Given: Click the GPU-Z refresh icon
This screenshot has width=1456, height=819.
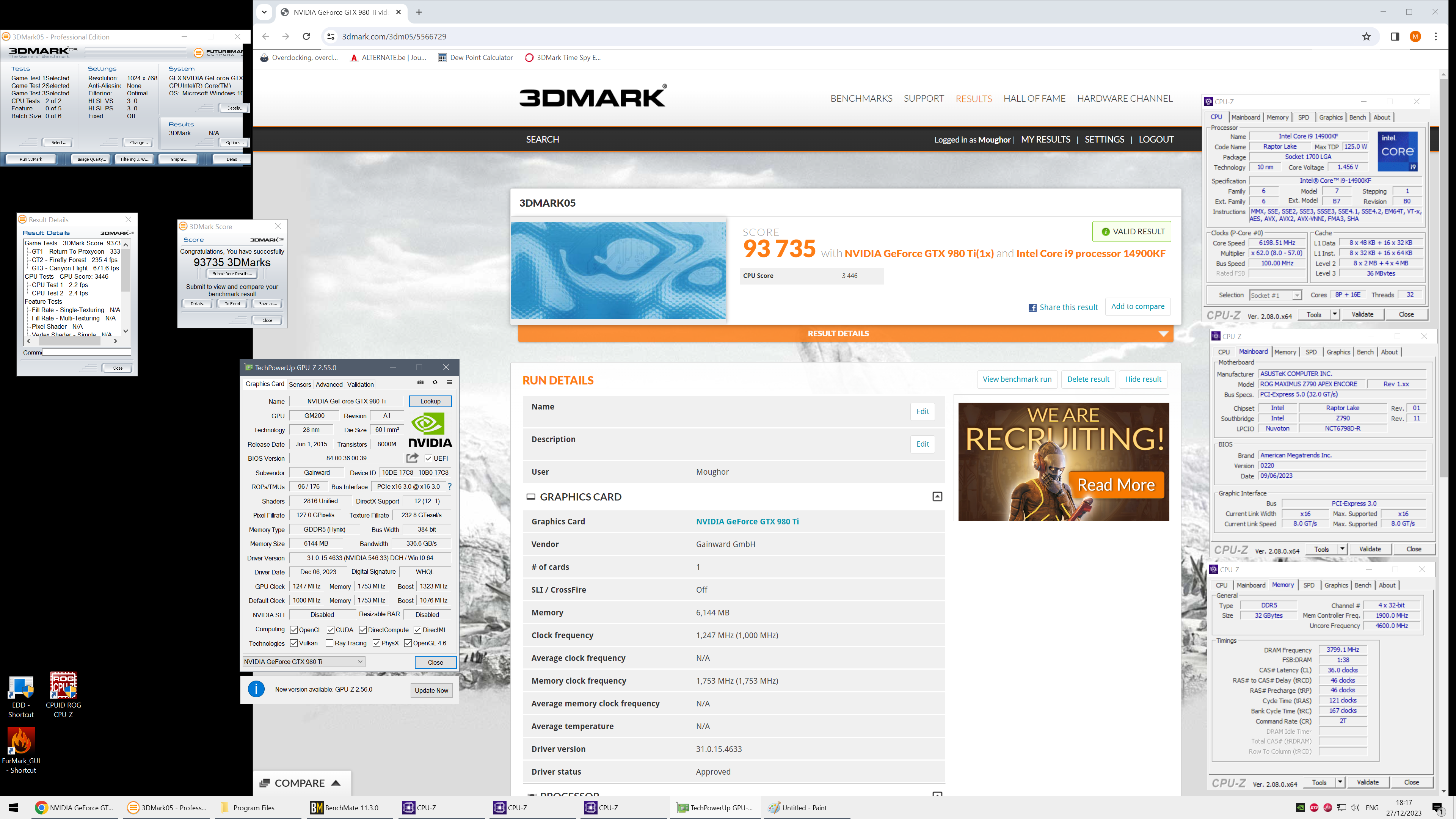Looking at the screenshot, I should tap(435, 383).
